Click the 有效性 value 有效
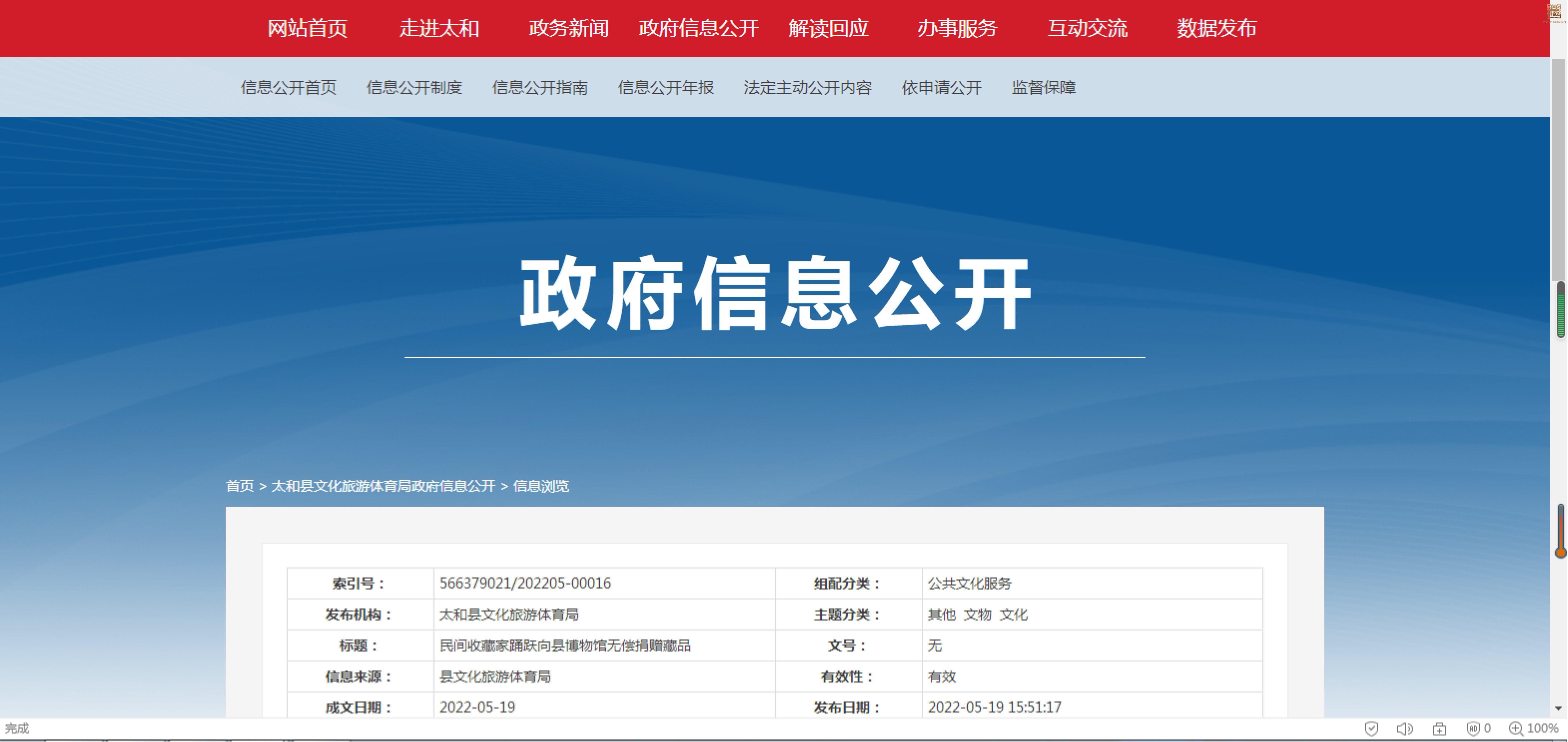1568x742 pixels. [942, 677]
